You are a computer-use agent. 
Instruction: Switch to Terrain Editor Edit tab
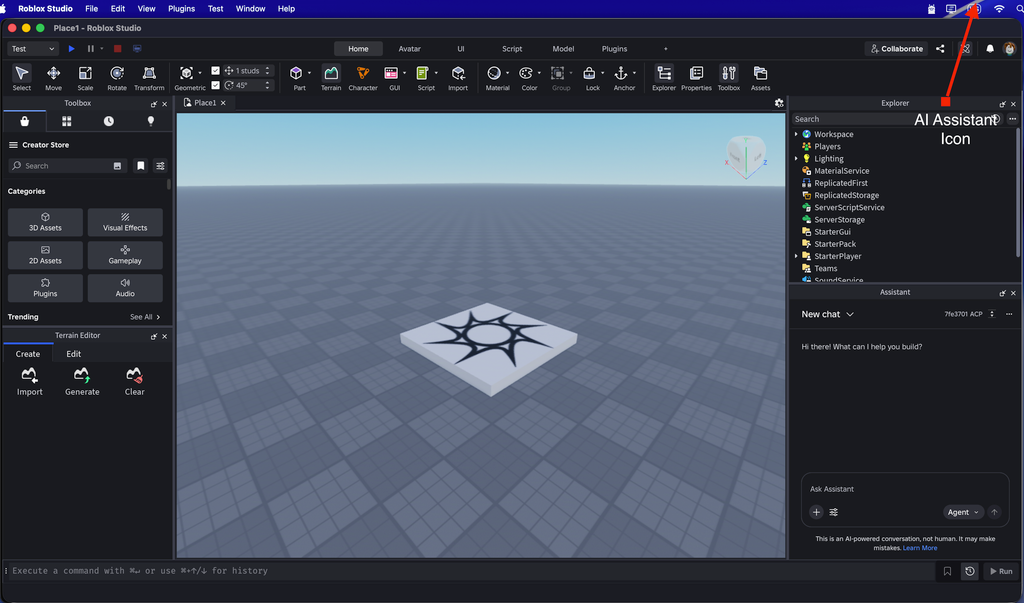point(74,354)
